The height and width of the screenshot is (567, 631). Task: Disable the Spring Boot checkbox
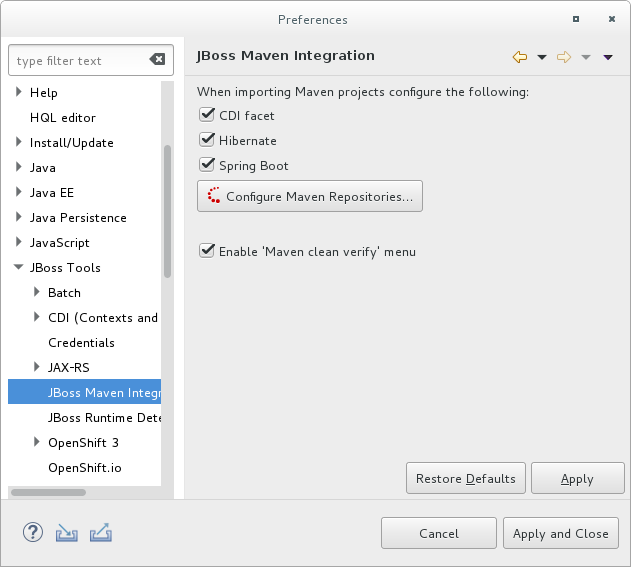[207, 165]
